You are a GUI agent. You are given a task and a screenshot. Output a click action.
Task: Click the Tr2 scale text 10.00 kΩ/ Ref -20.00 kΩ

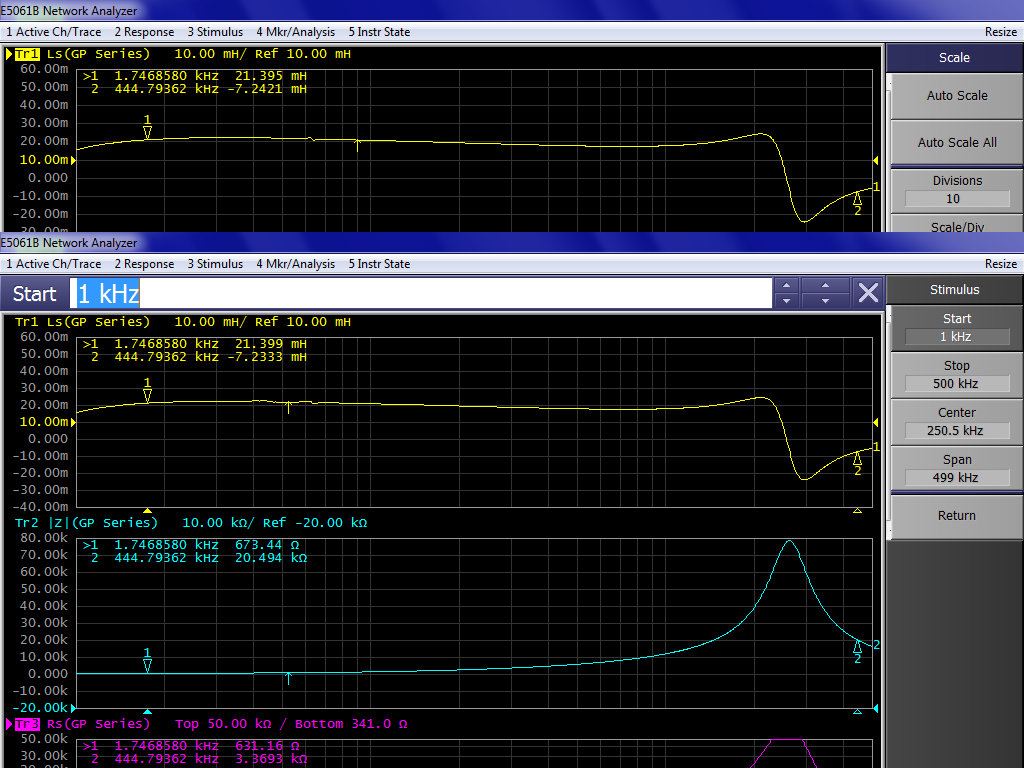[x=274, y=523]
